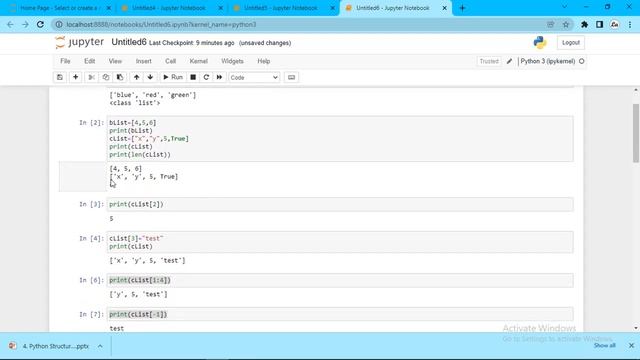Toggle the browser side panel icon
640x360 pixels.
tap(599, 24)
